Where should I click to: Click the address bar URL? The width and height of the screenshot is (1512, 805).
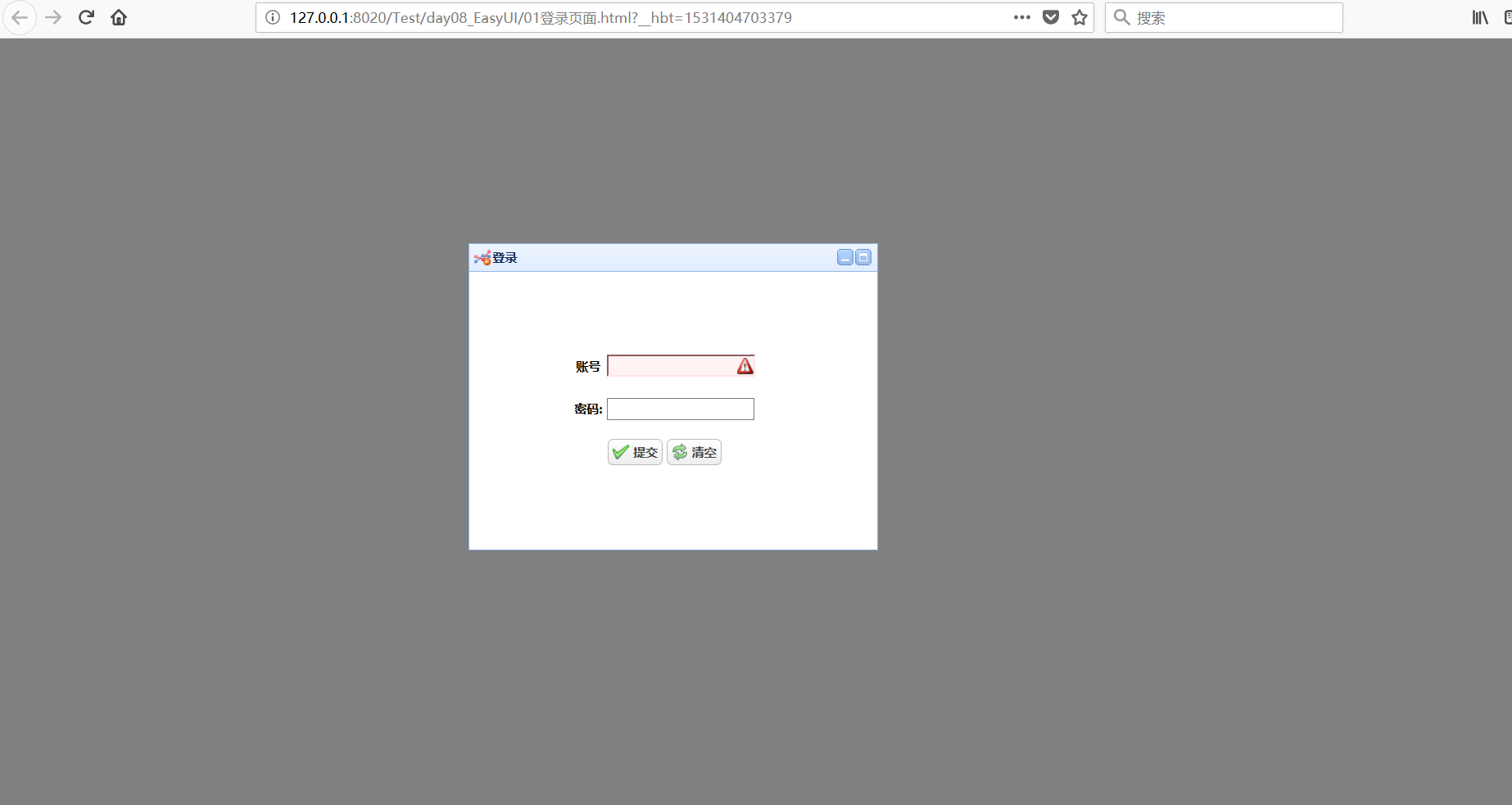[541, 17]
